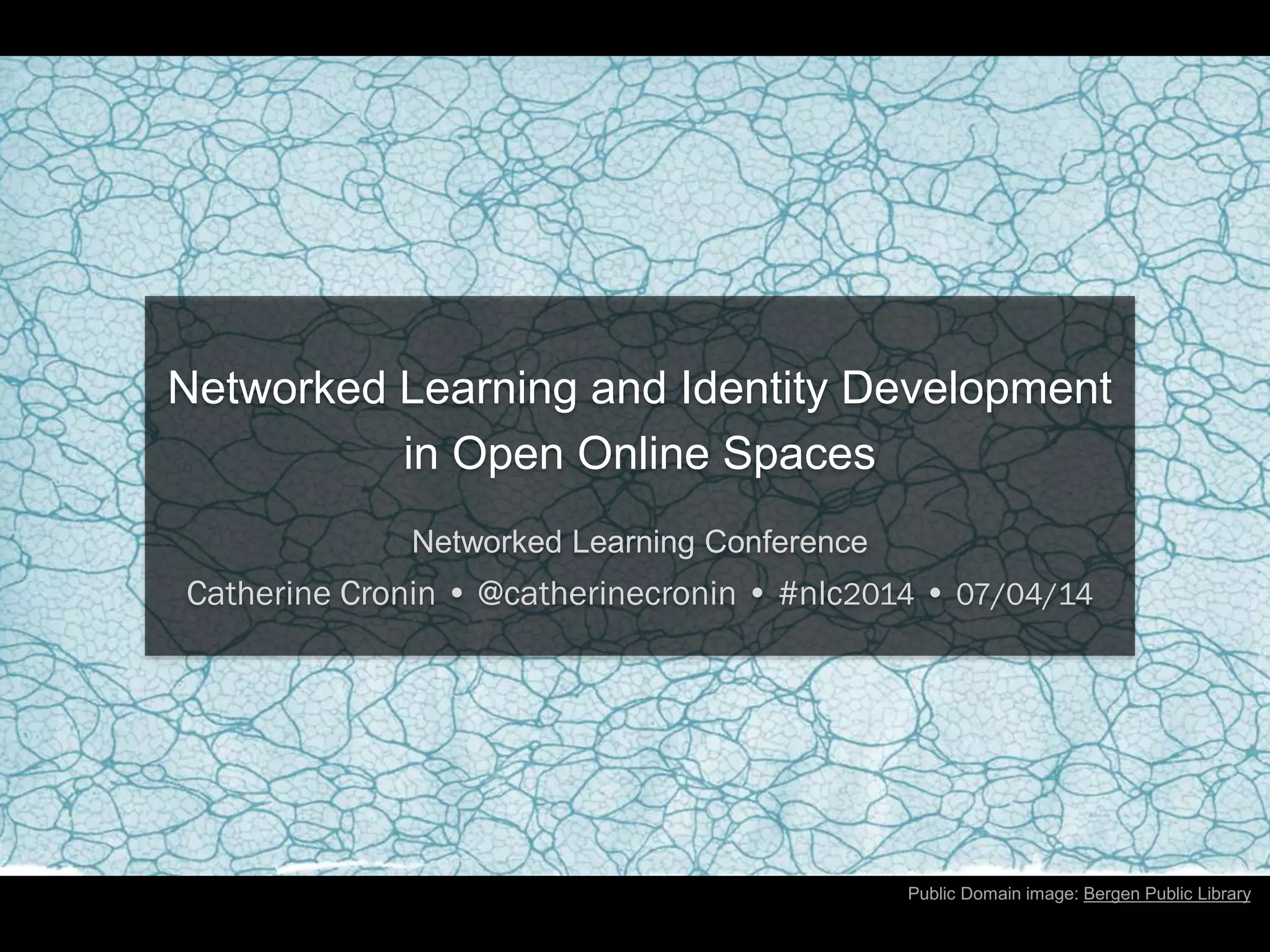Click the 'in Open Online Spaces' title line
The width and height of the screenshot is (1270, 952).
click(x=639, y=454)
